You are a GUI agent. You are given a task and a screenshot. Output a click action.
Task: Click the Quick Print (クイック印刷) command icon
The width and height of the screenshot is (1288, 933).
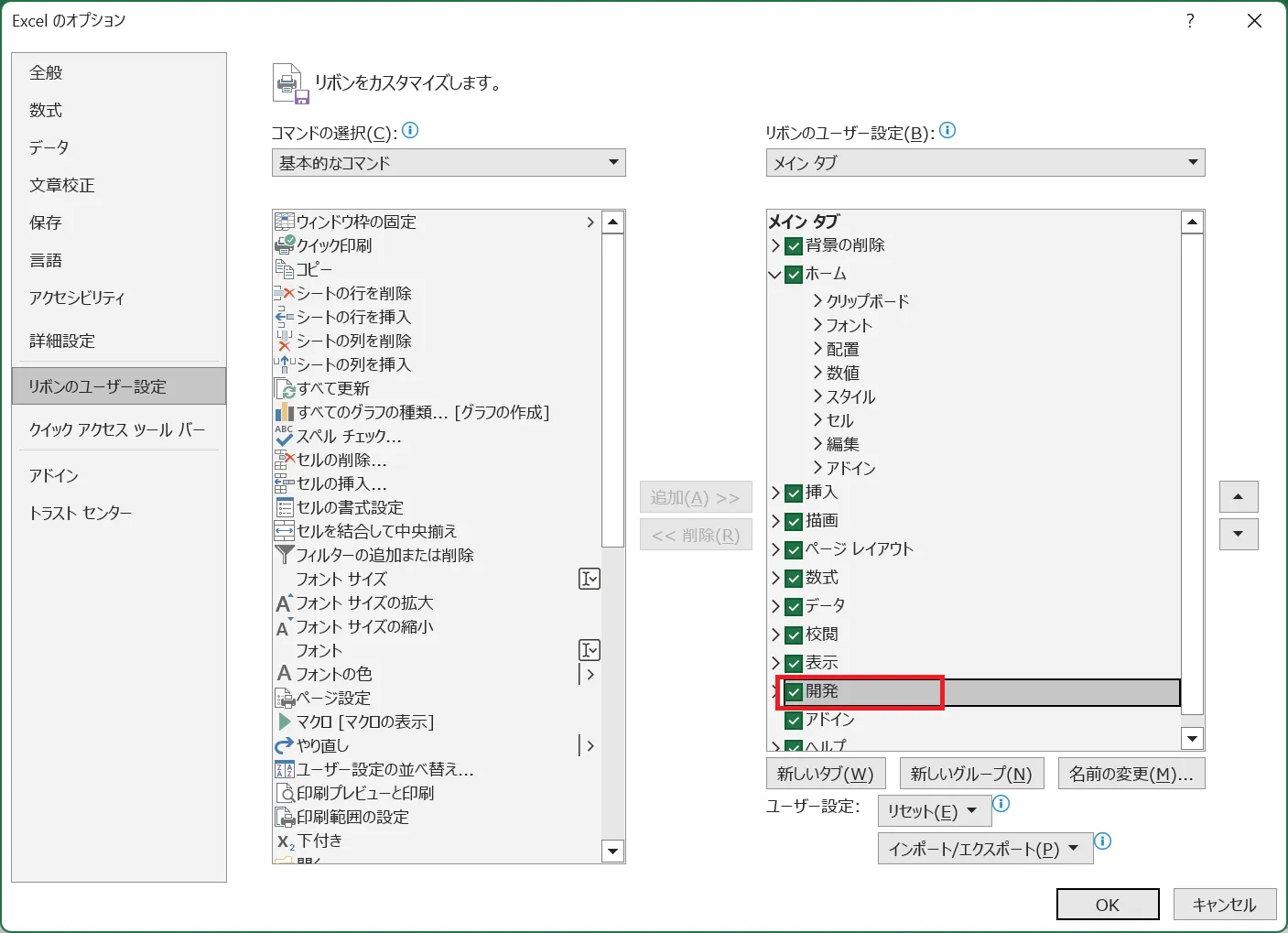[284, 245]
